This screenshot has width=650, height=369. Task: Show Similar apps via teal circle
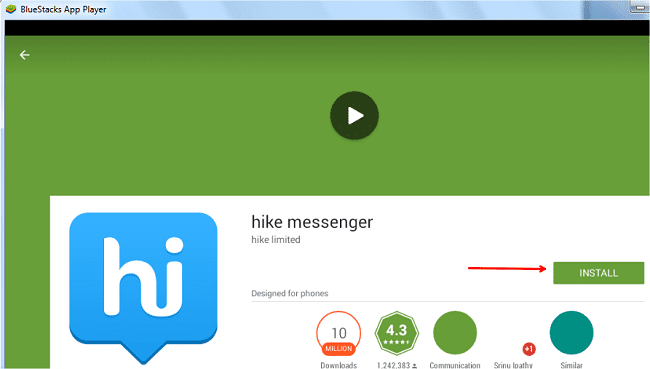(x=571, y=333)
